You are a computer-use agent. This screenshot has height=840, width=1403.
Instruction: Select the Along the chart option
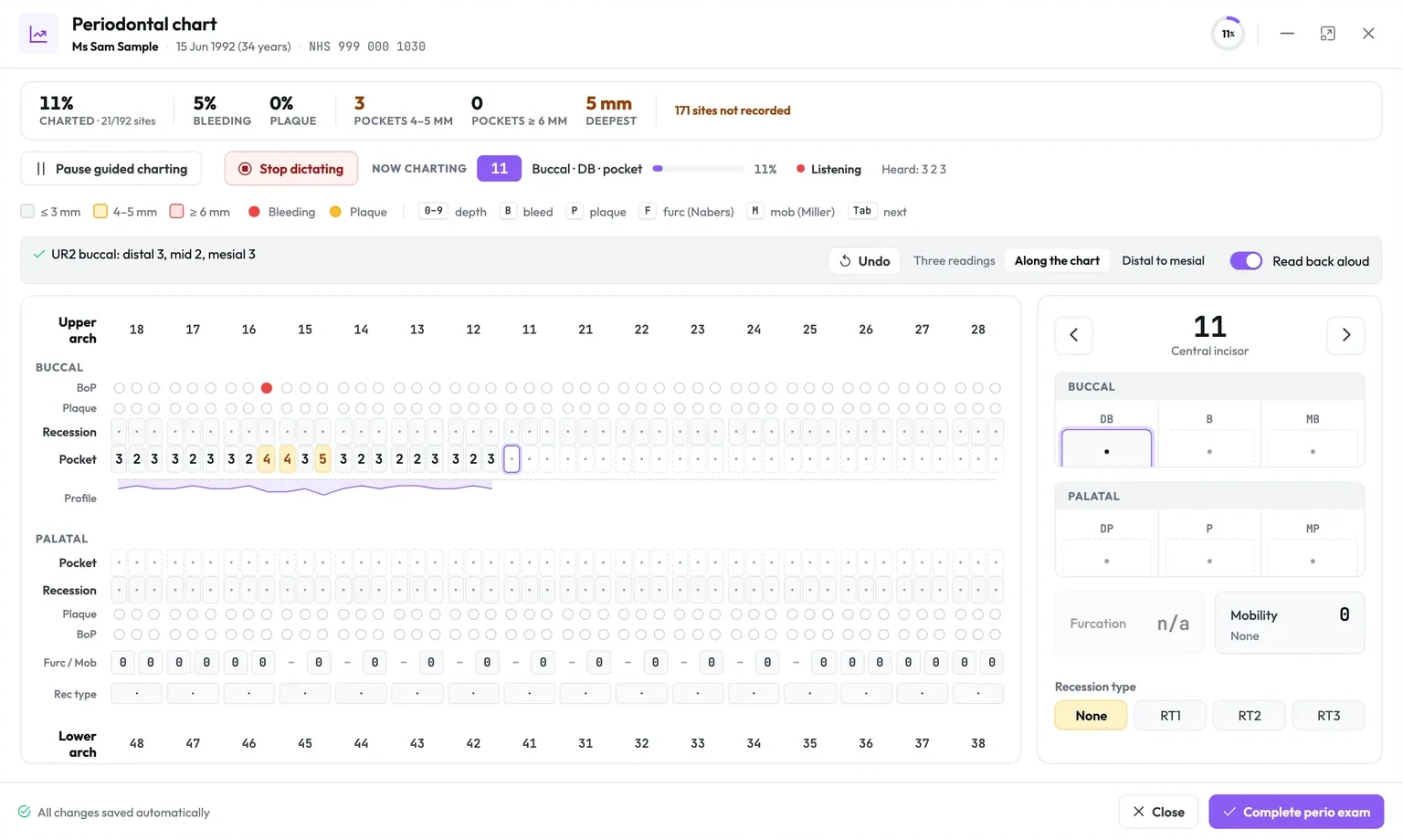[x=1057, y=261]
